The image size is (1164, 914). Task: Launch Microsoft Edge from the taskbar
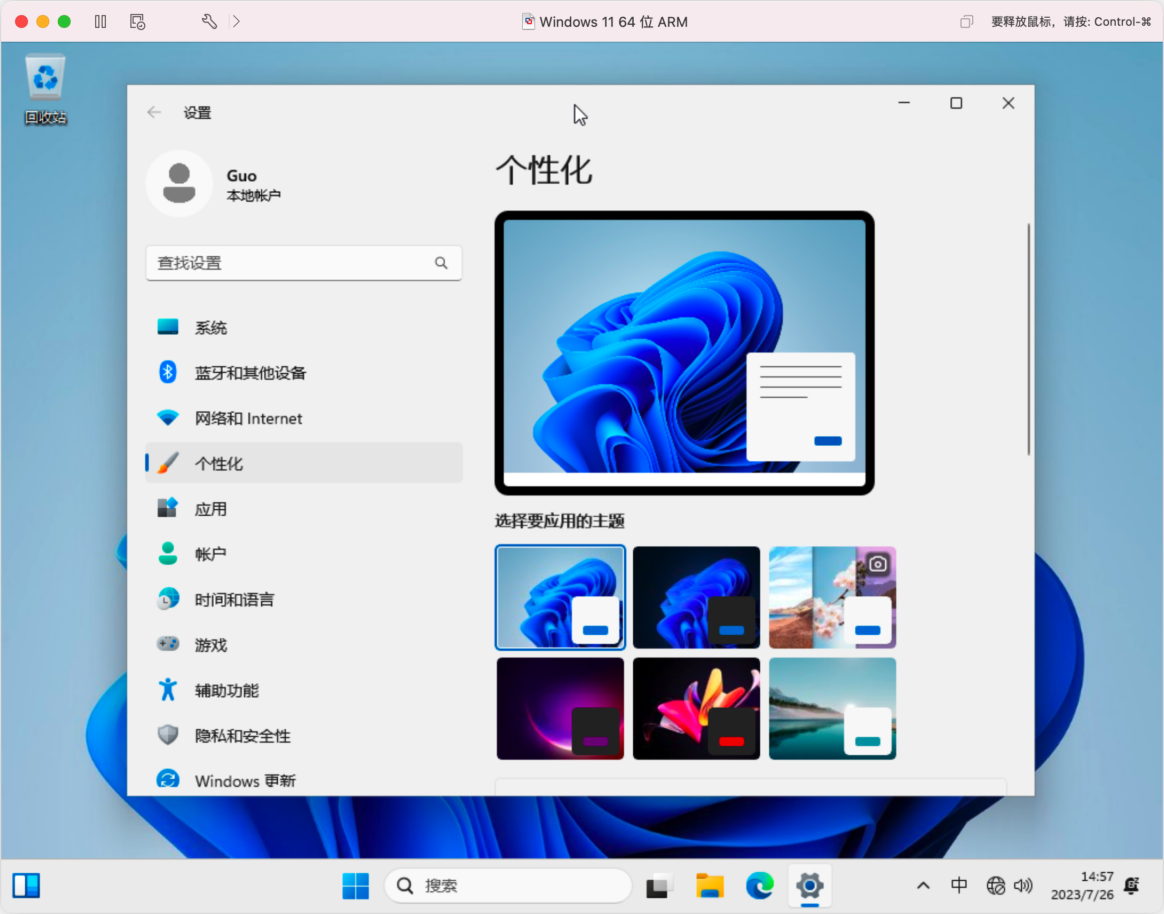759,885
